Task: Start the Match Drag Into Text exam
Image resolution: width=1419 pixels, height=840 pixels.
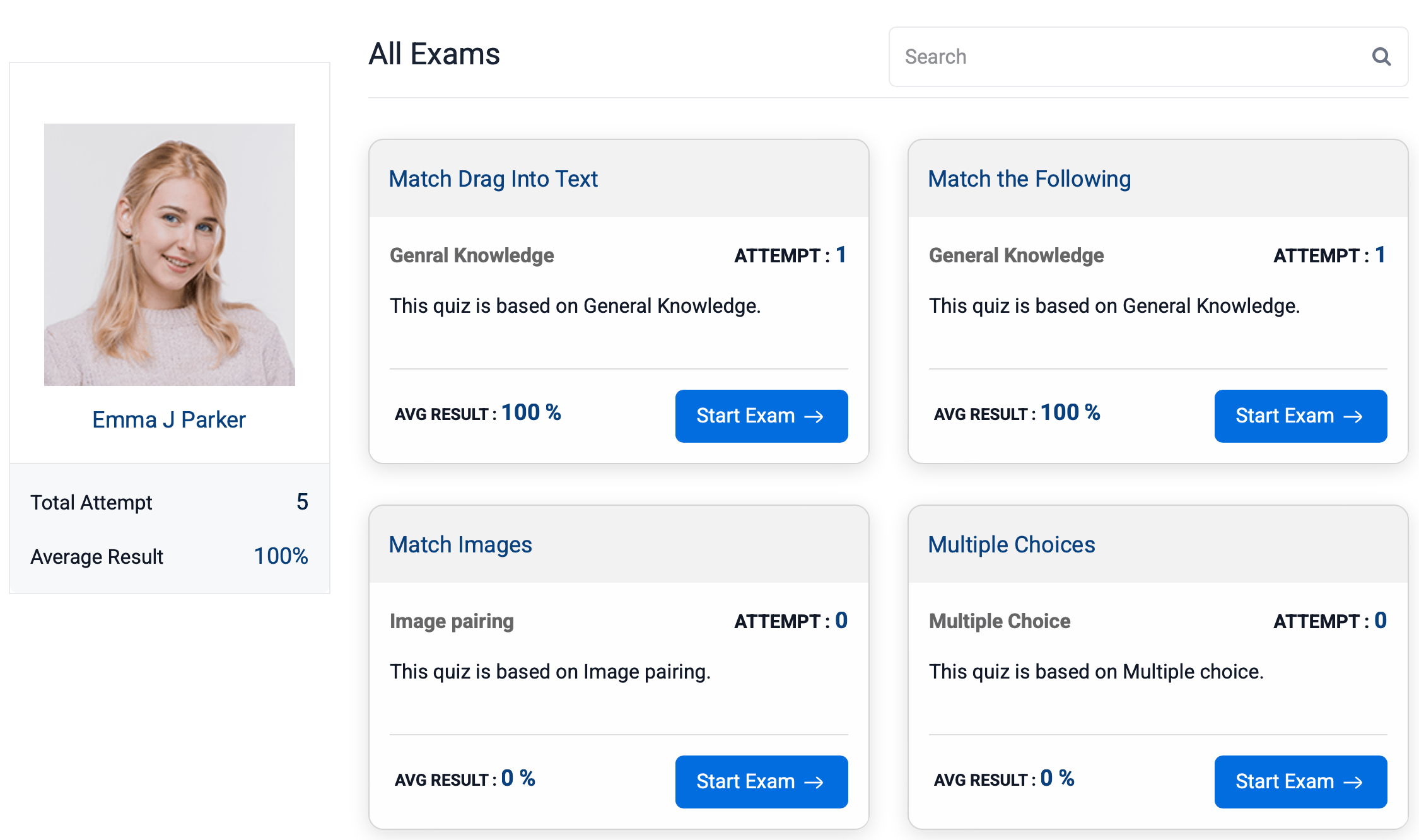Action: pos(761,416)
